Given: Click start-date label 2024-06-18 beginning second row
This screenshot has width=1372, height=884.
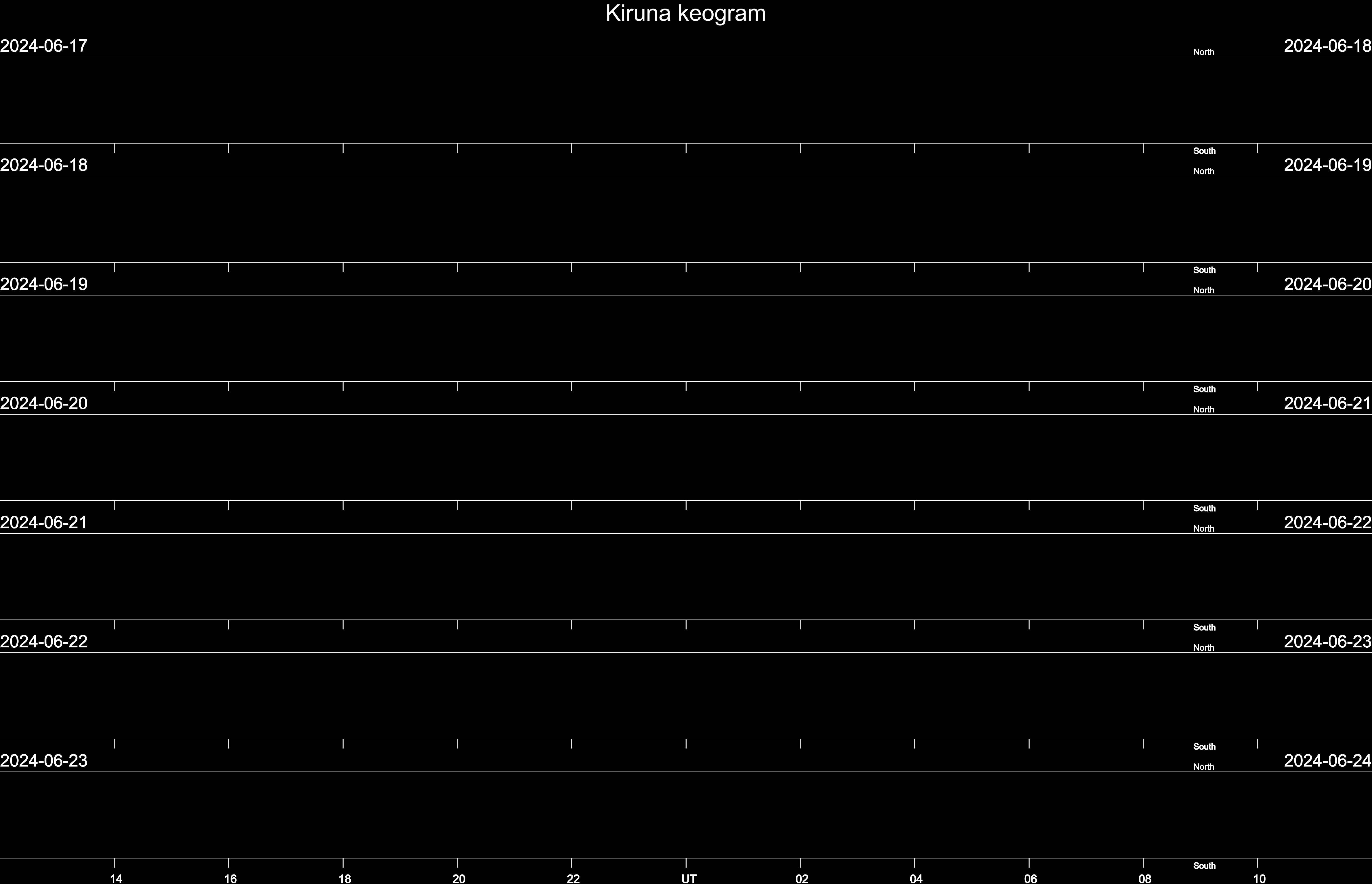Looking at the screenshot, I should point(44,165).
